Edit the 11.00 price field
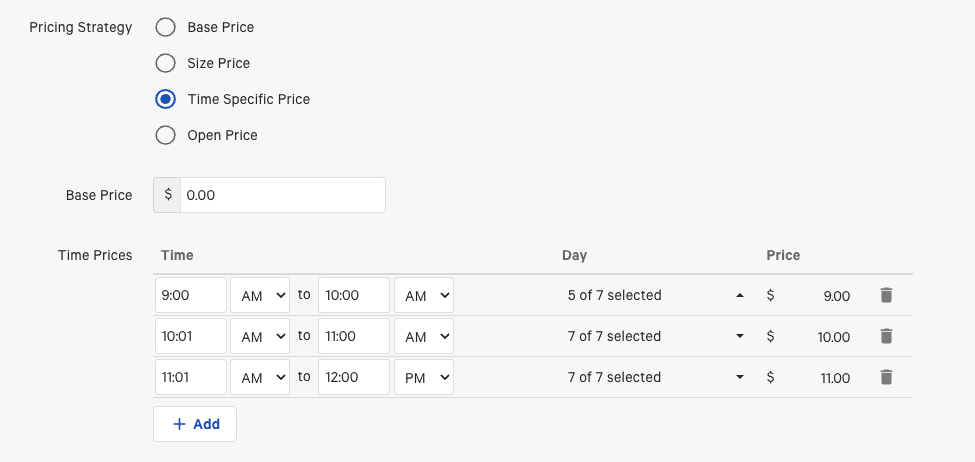This screenshot has width=975, height=462. tap(820, 378)
